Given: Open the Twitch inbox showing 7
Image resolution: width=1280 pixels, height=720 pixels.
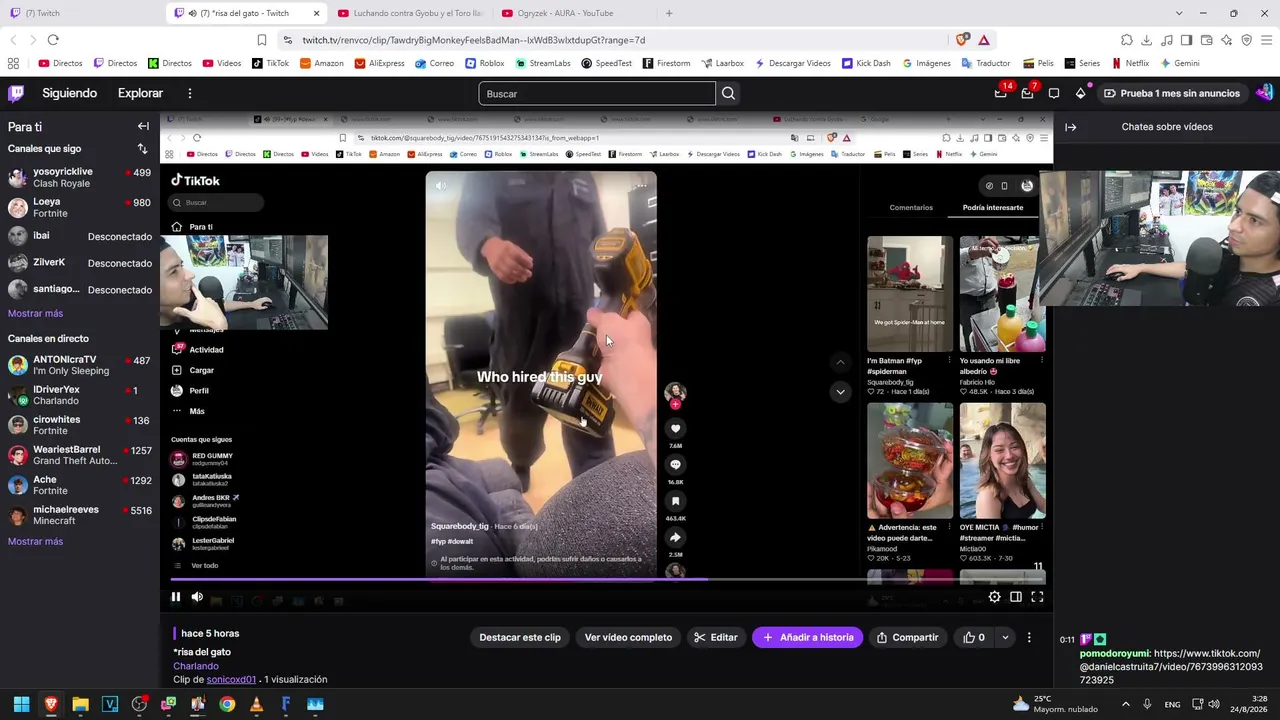Looking at the screenshot, I should [x=1028, y=93].
